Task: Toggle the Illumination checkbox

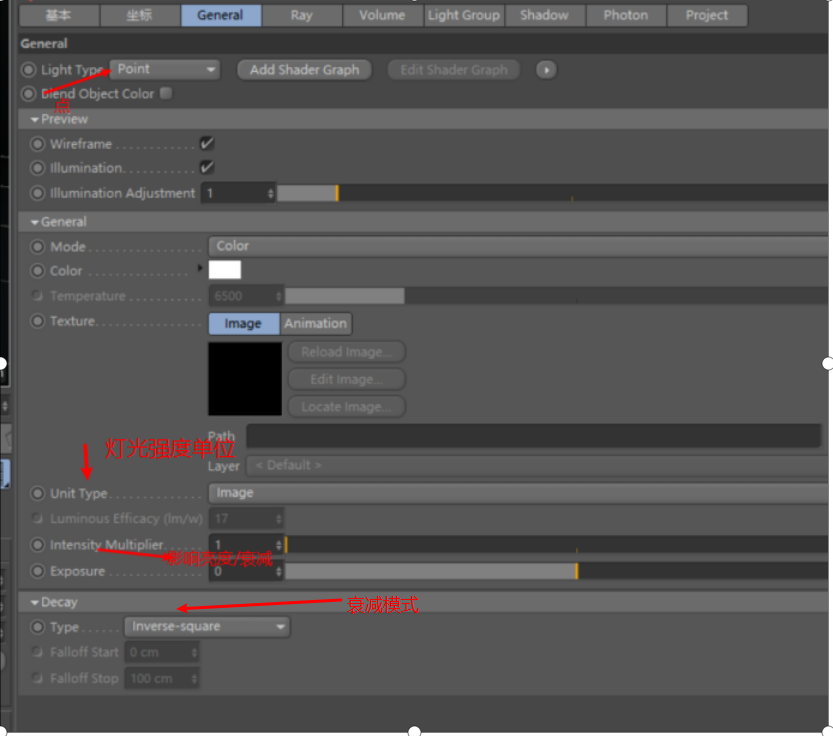Action: 207,167
